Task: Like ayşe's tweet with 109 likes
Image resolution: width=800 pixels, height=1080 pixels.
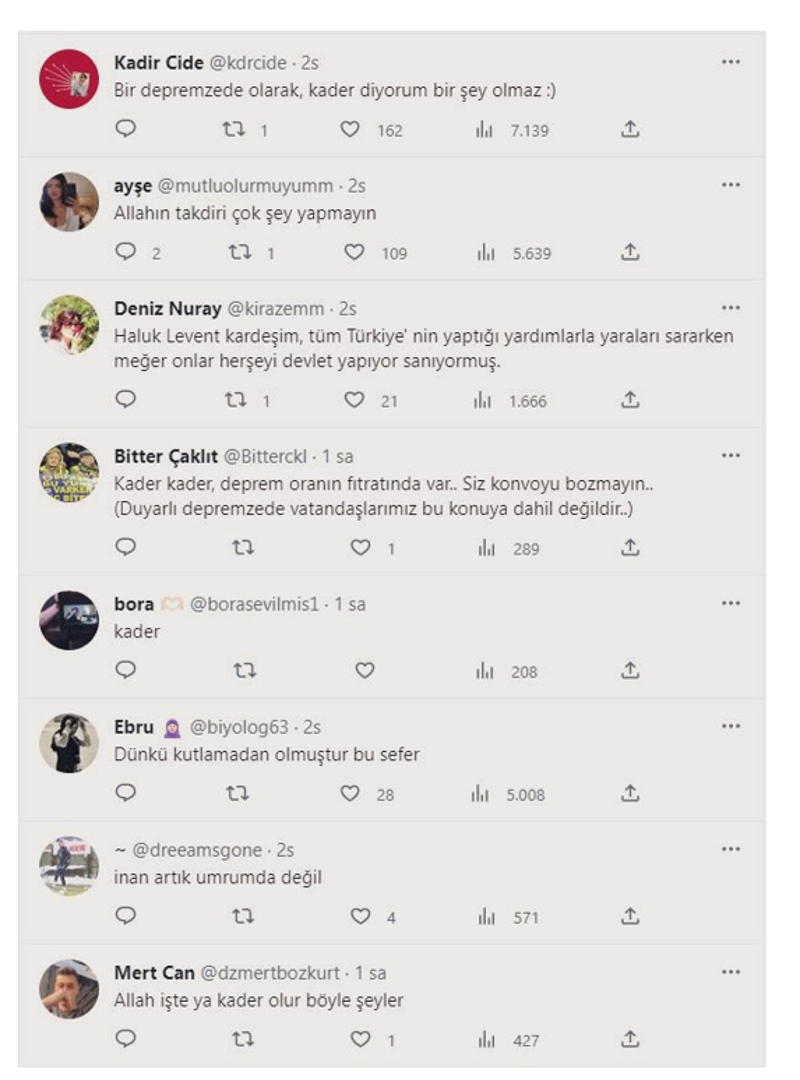Action: [x=354, y=253]
